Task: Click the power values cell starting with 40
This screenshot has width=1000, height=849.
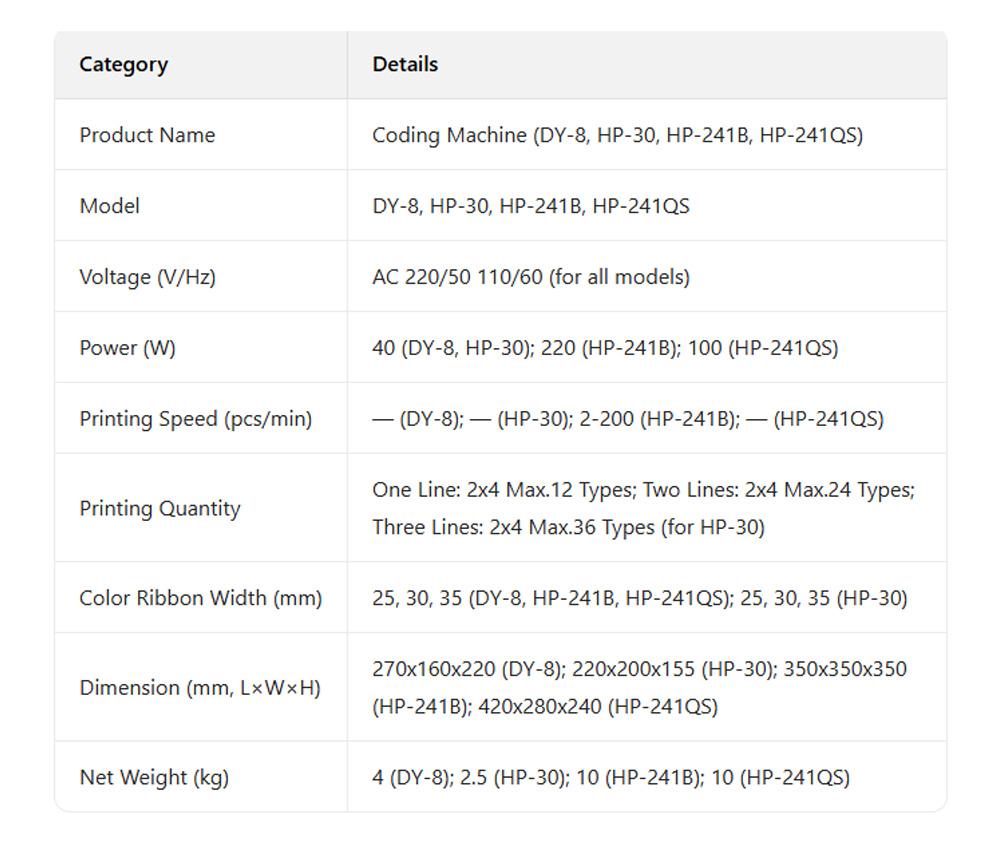Action: point(605,348)
